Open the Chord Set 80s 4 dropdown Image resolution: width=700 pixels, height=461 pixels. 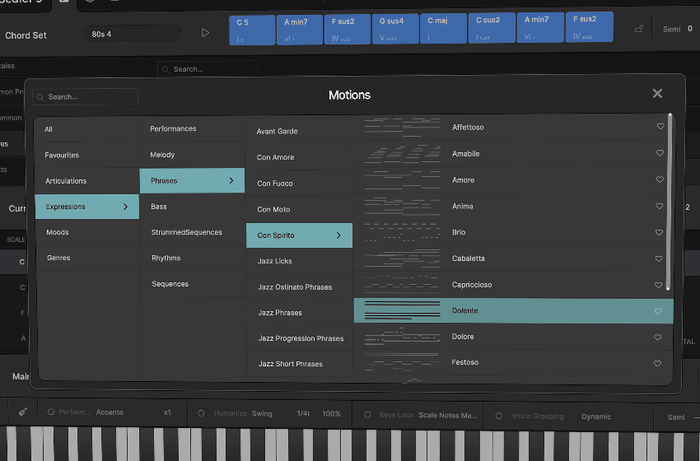click(x=134, y=34)
